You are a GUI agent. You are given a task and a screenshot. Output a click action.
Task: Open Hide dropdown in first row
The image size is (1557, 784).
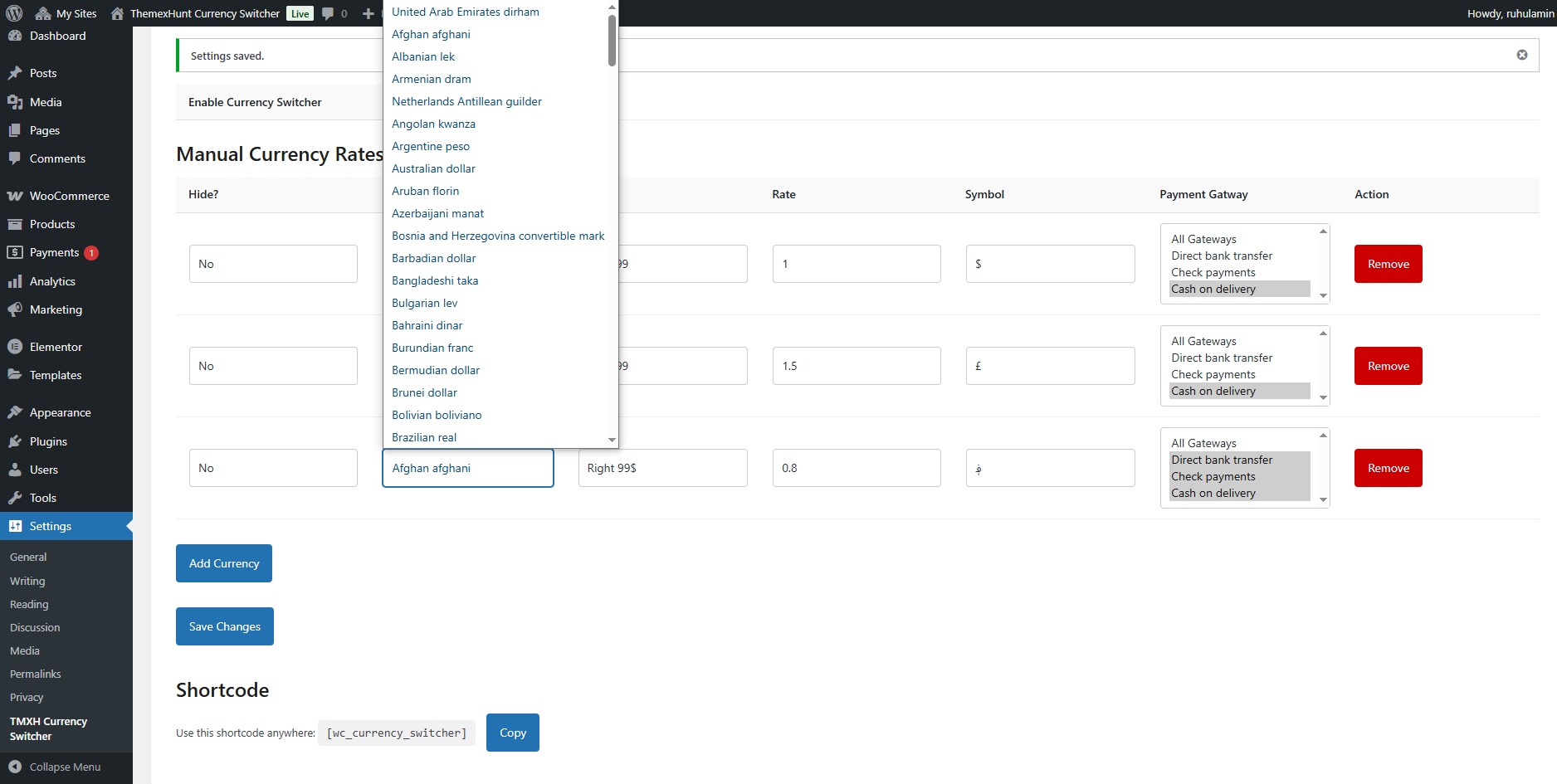coord(273,264)
